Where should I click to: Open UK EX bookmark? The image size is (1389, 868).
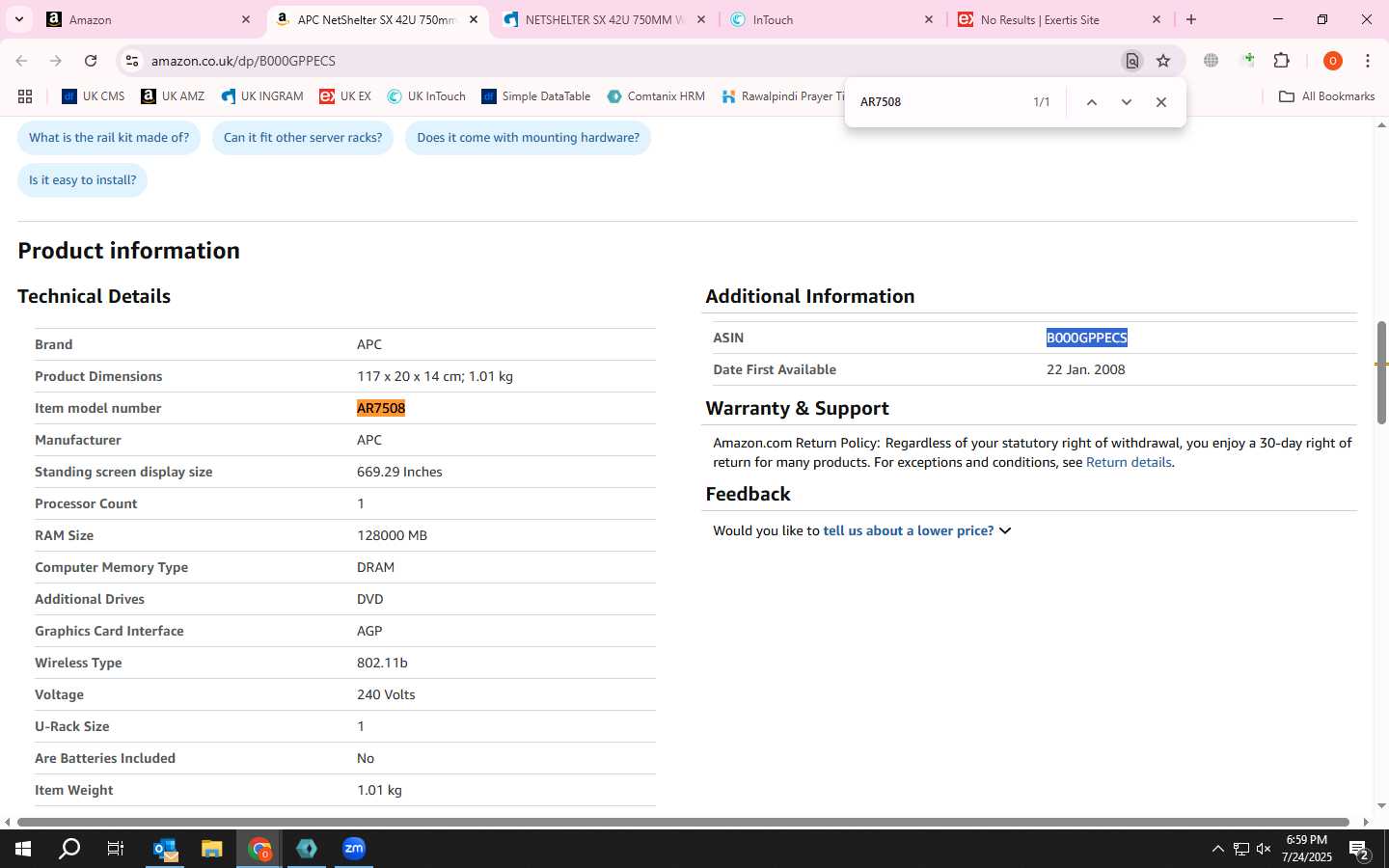pos(345,96)
